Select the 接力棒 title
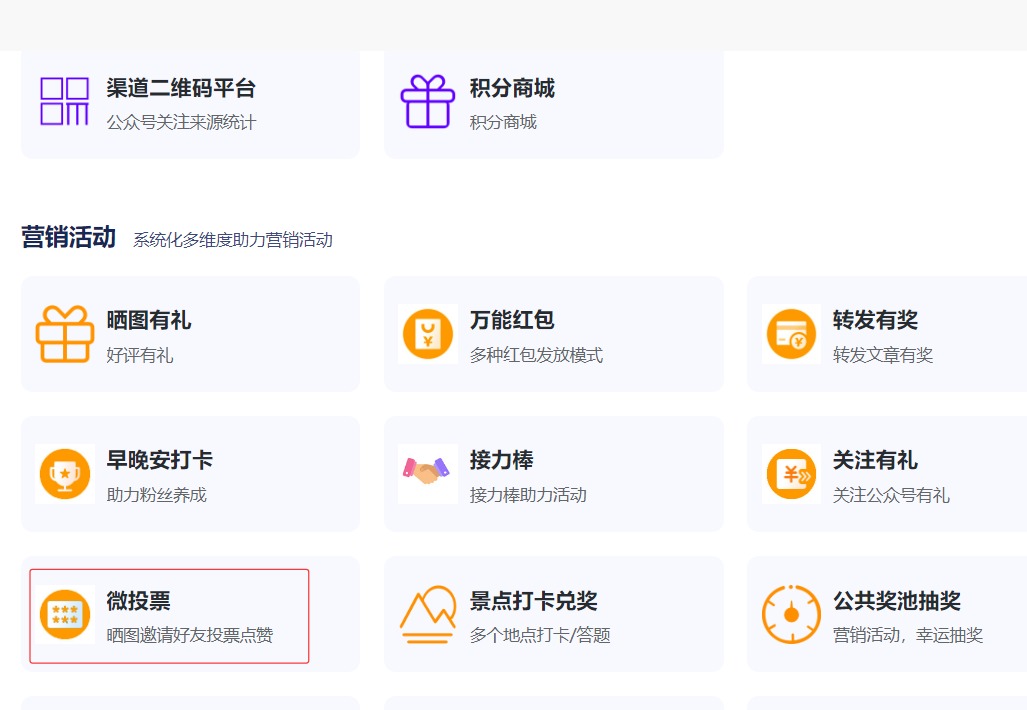The height and width of the screenshot is (710, 1027). pos(502,460)
